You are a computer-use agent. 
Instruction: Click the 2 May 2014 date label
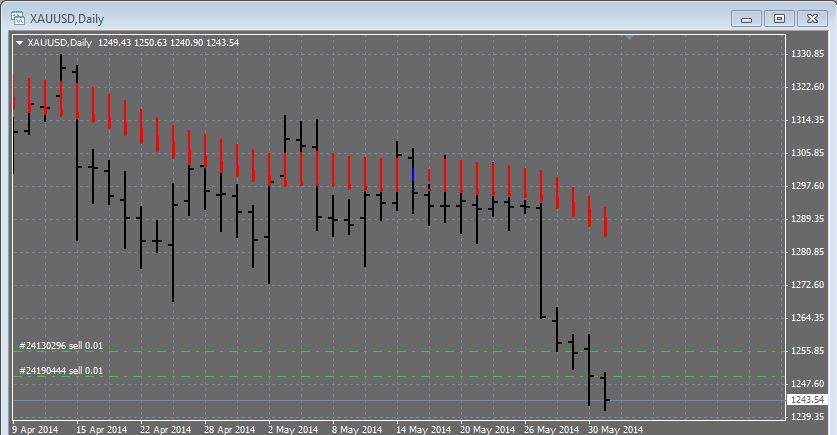click(293, 429)
